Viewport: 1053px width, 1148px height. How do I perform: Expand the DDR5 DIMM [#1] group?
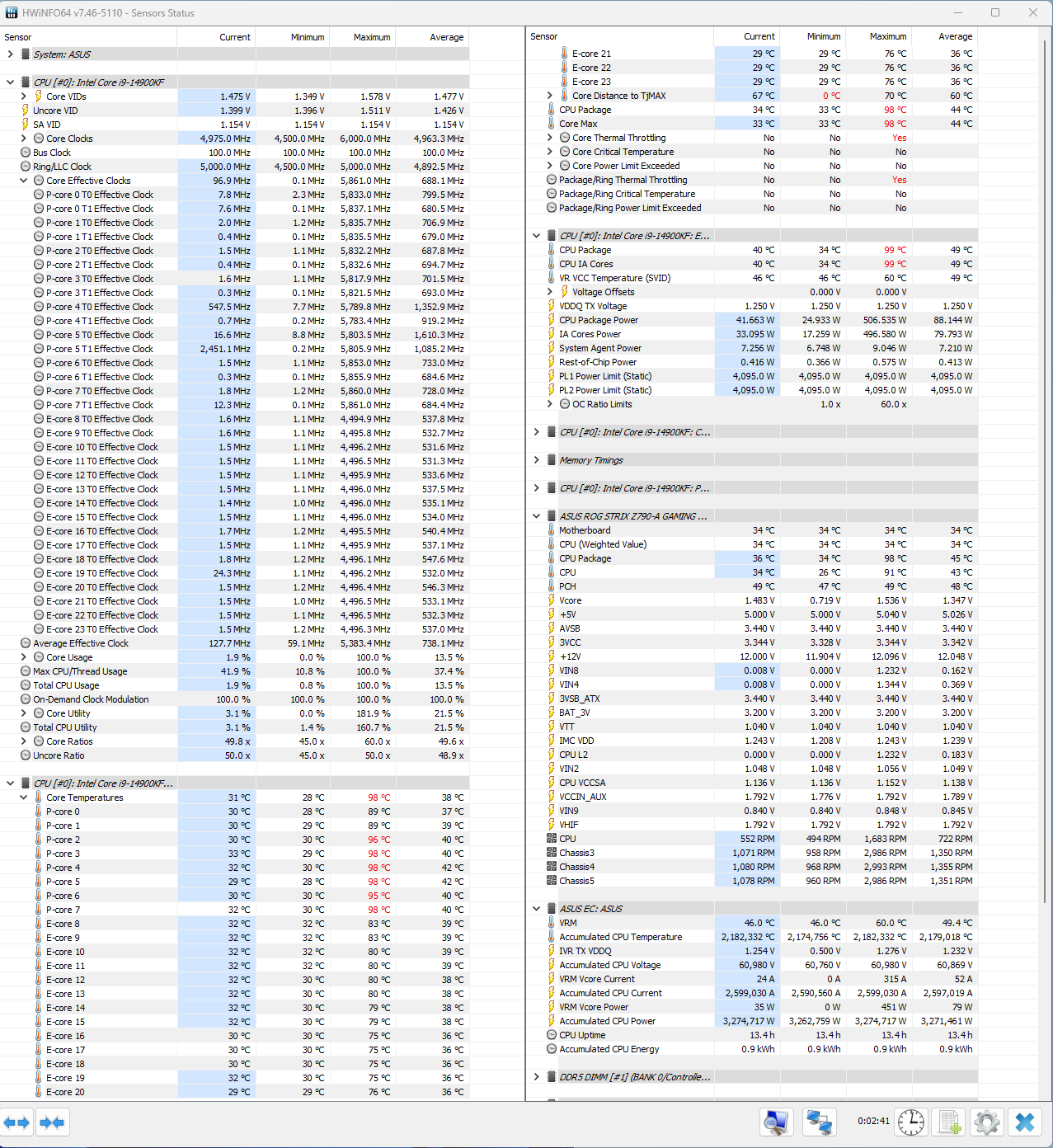click(x=537, y=1077)
